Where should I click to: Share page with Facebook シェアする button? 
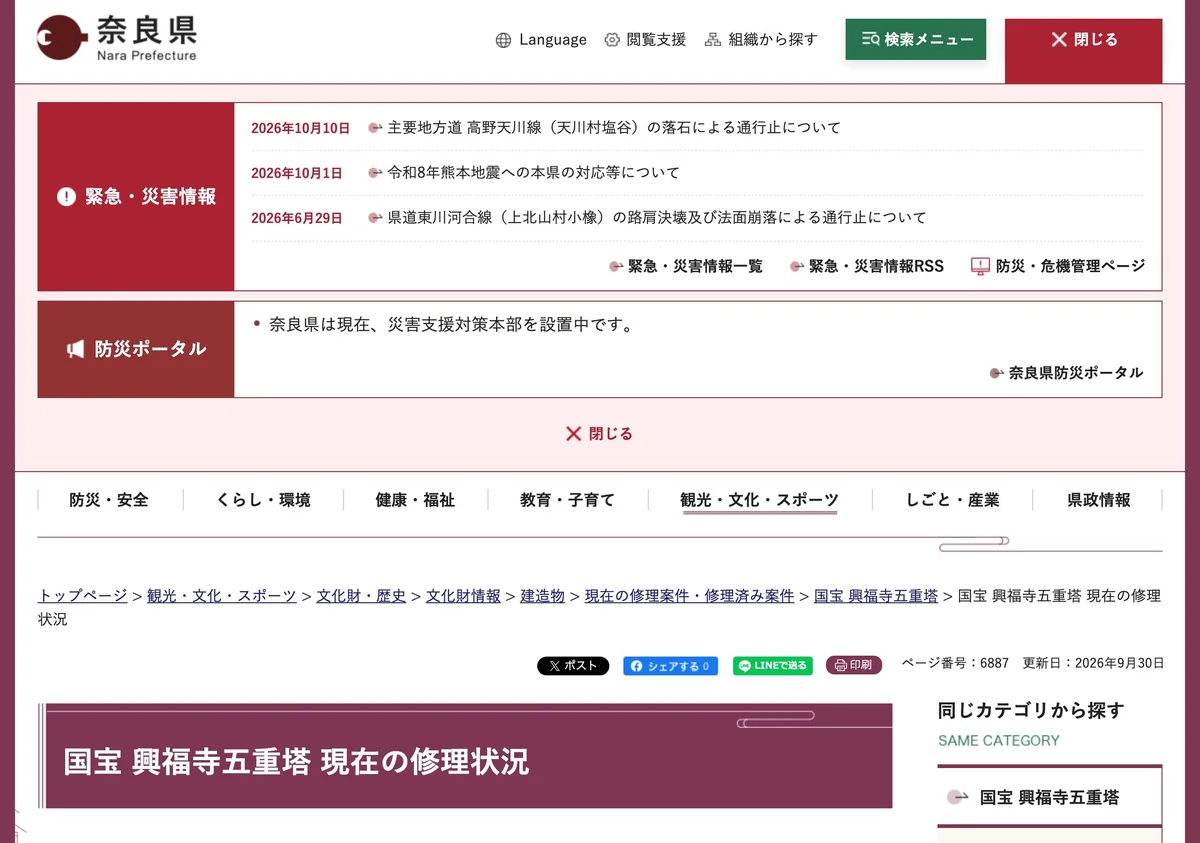click(670, 666)
